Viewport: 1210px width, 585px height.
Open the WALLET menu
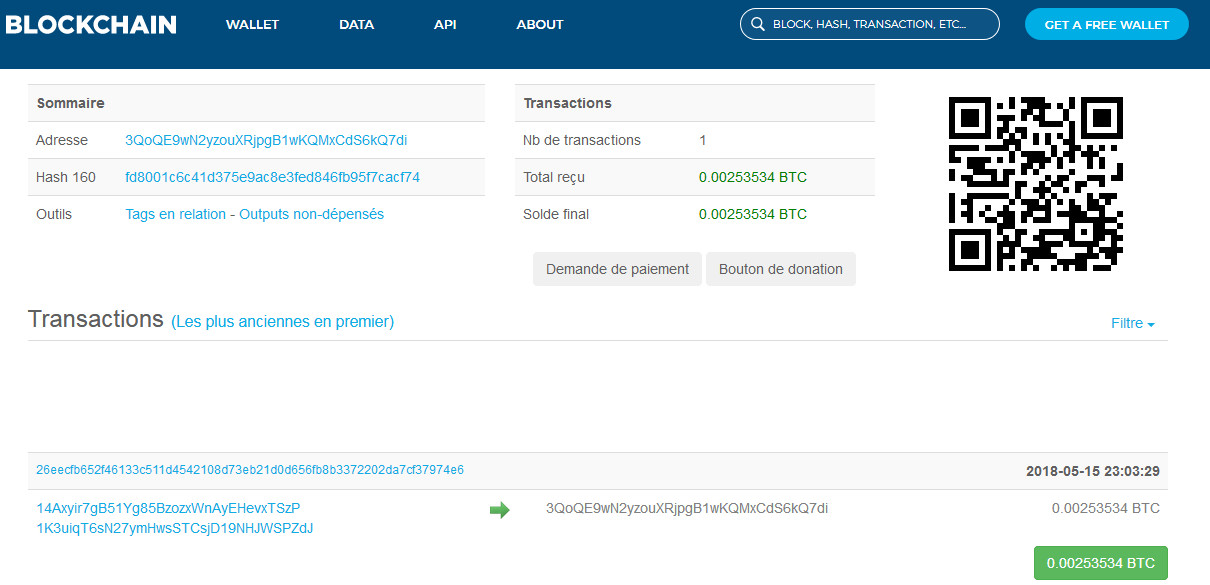[252, 24]
